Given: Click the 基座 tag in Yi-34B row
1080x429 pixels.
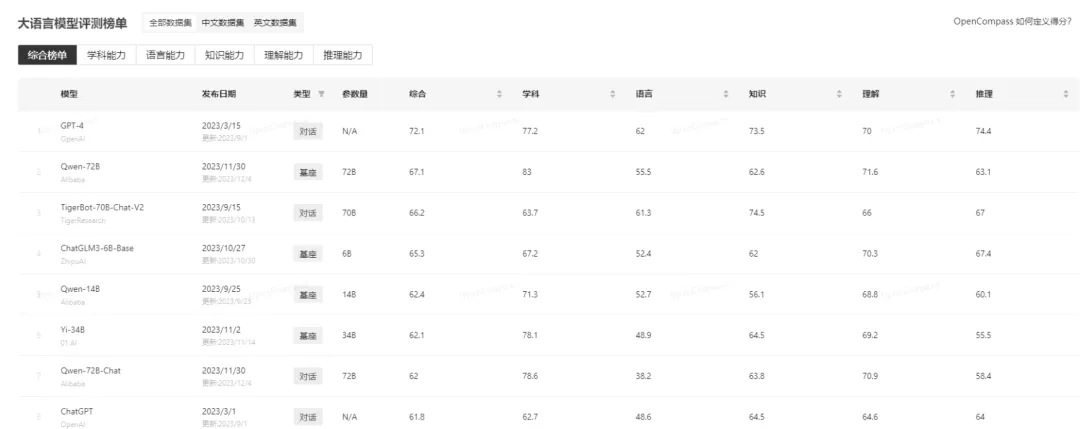Looking at the screenshot, I should click(x=308, y=335).
